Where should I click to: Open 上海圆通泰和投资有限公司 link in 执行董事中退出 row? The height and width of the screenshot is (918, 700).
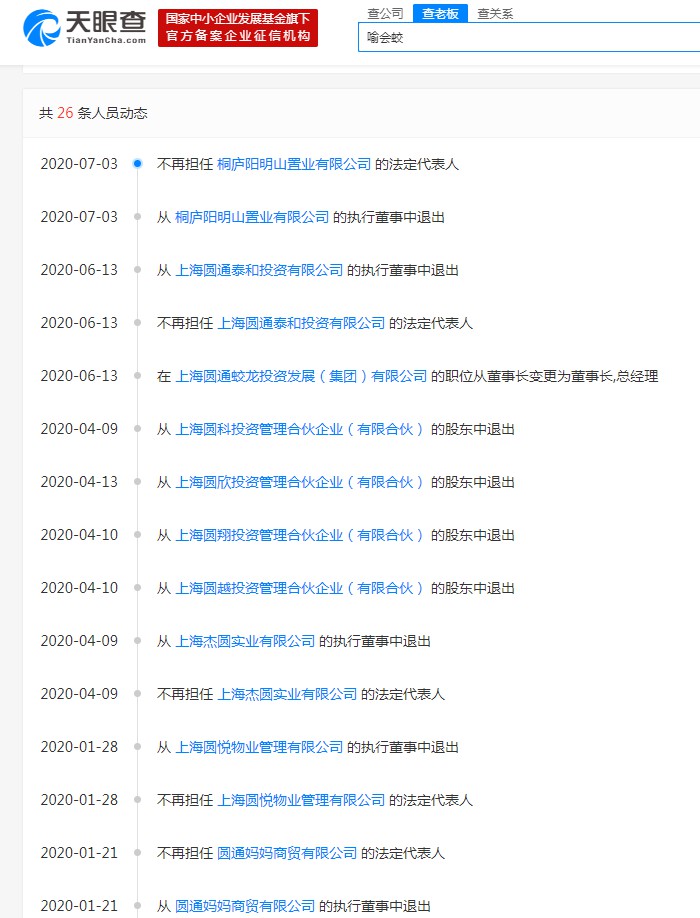coord(259,270)
